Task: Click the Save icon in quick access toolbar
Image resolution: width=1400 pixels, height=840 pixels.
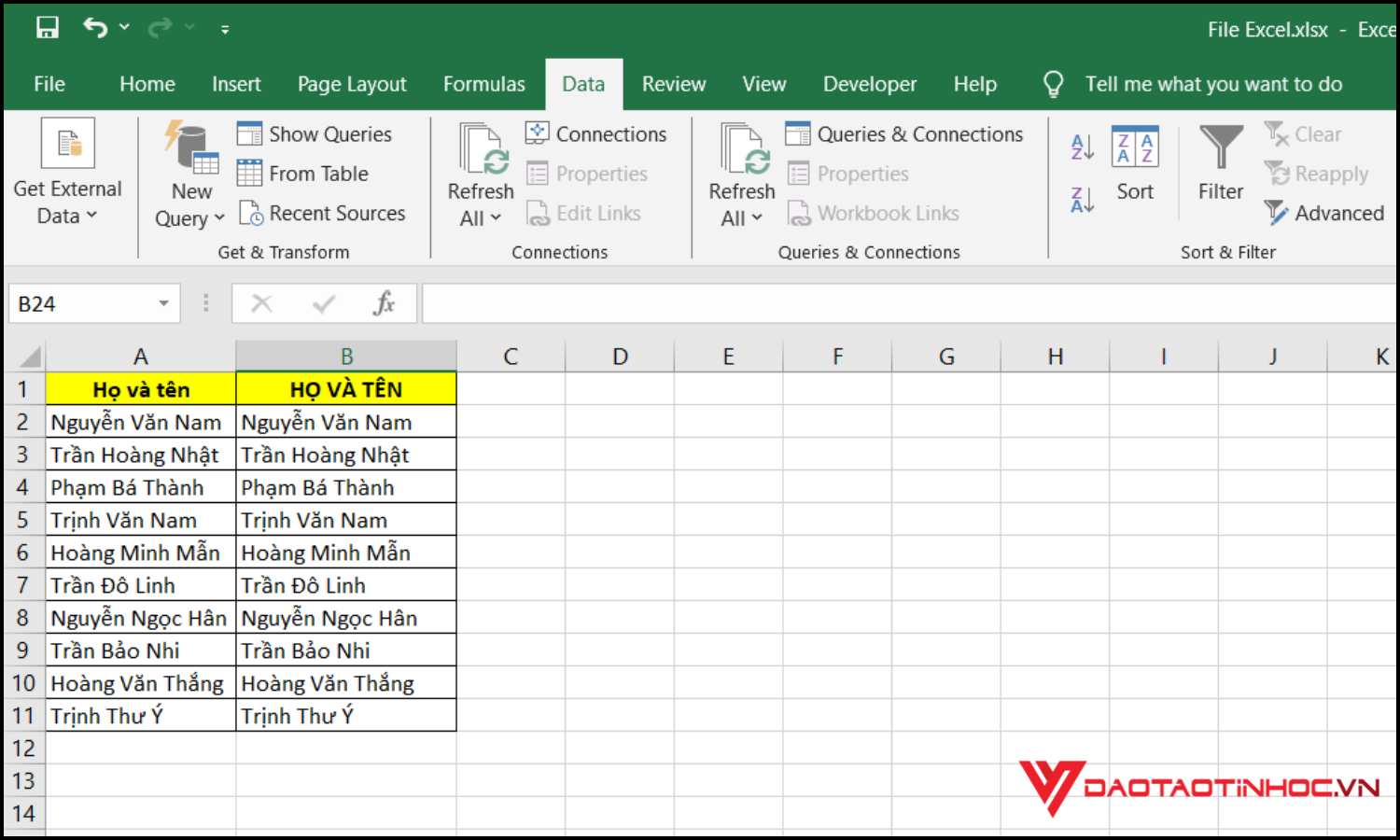Action: tap(47, 28)
